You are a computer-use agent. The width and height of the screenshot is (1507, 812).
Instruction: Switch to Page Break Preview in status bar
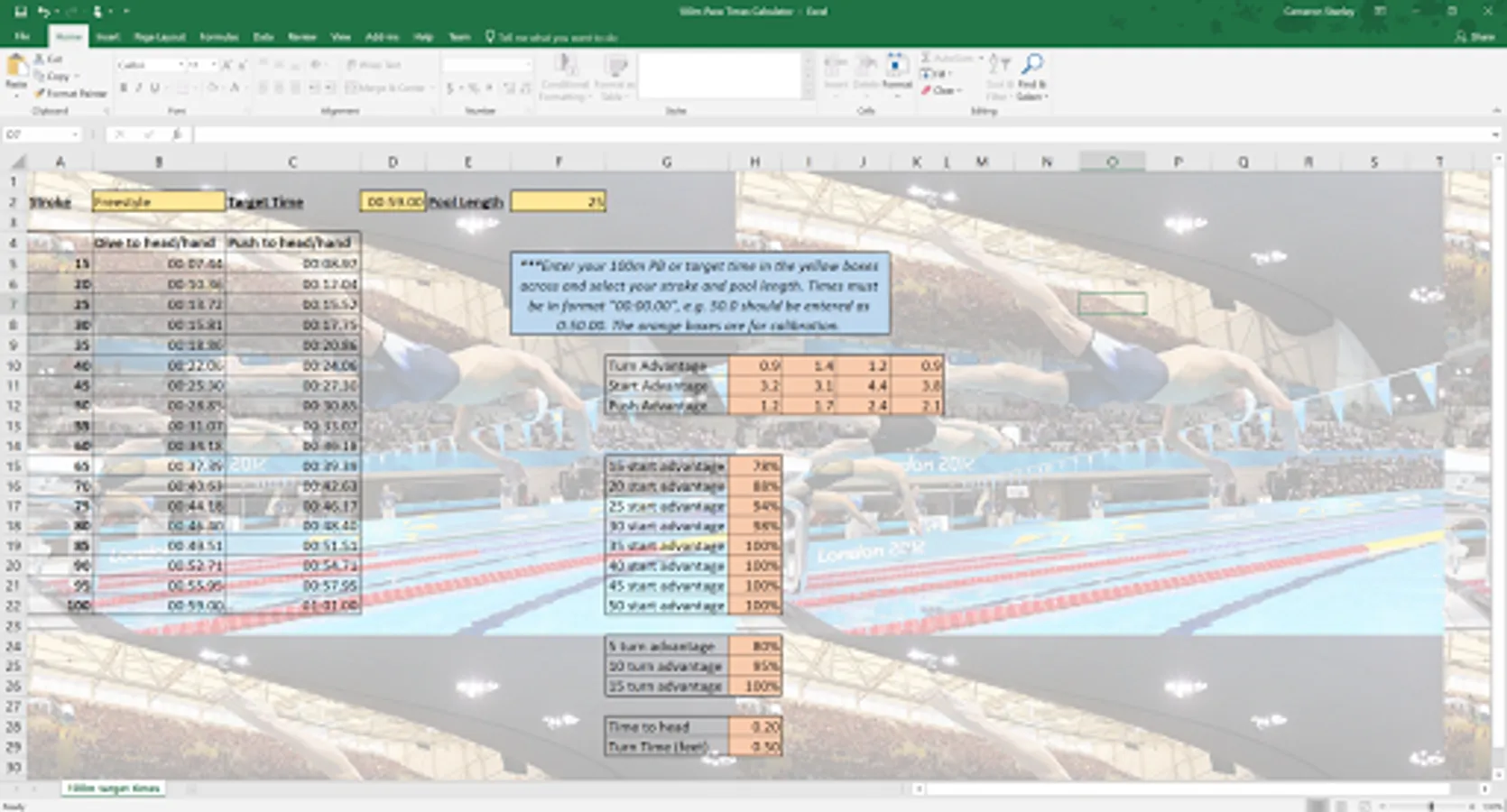pyautogui.click(x=1364, y=806)
